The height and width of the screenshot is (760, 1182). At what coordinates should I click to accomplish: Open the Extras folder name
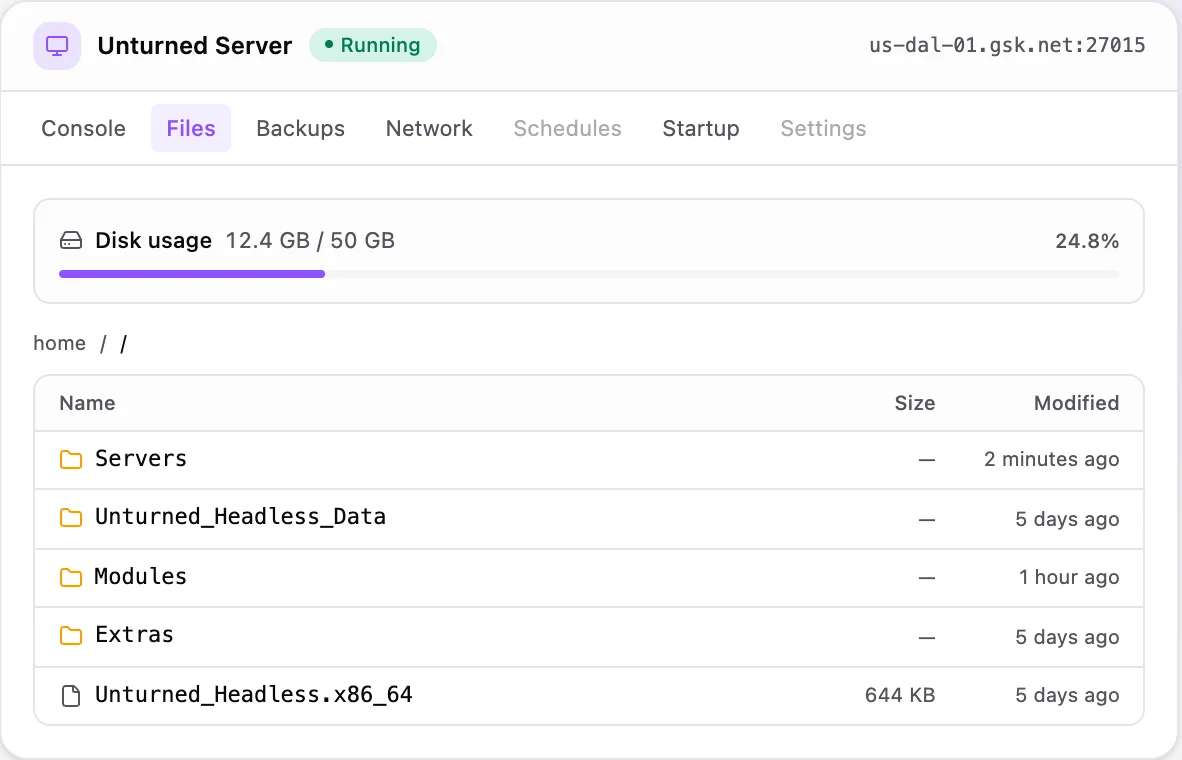[134, 635]
